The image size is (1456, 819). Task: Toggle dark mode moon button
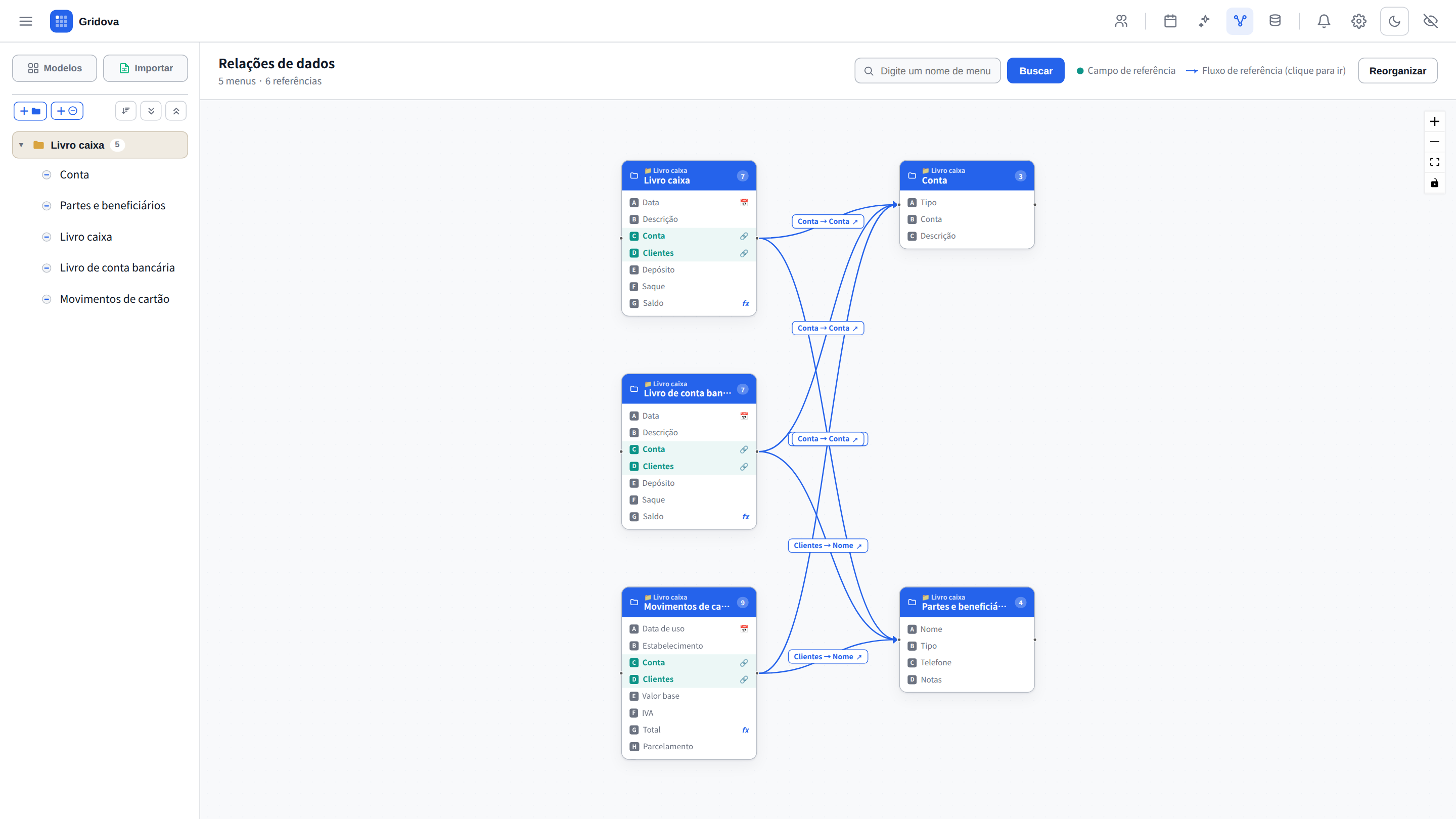tap(1394, 21)
